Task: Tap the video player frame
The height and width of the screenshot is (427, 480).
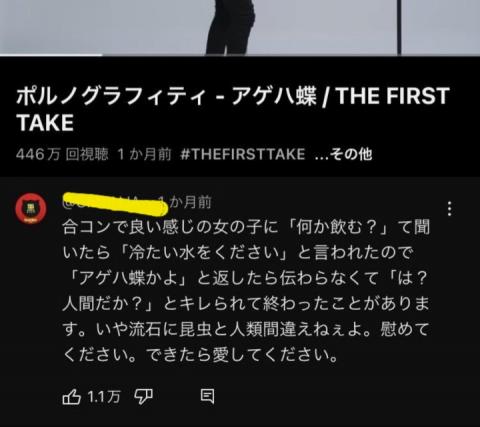Action: [240, 27]
